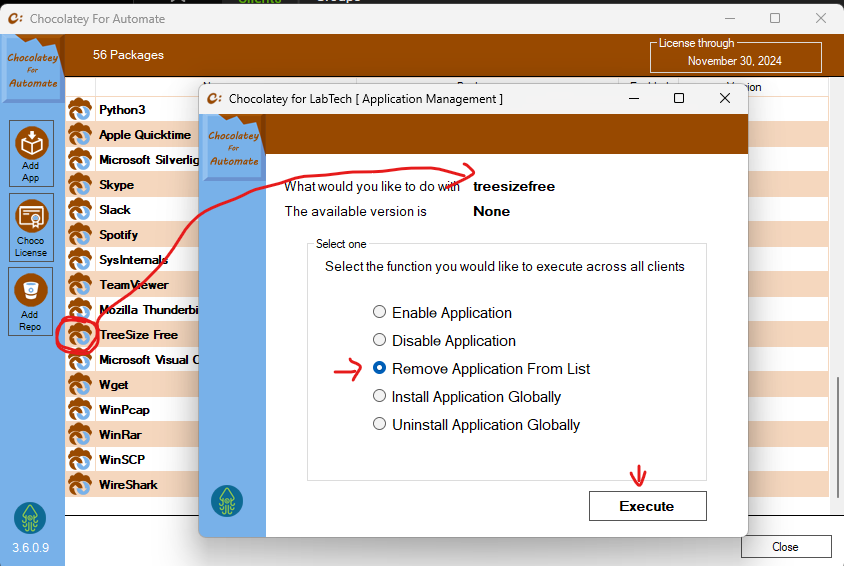Click the Wget package icon
This screenshot has height=566, width=844.
(80, 385)
